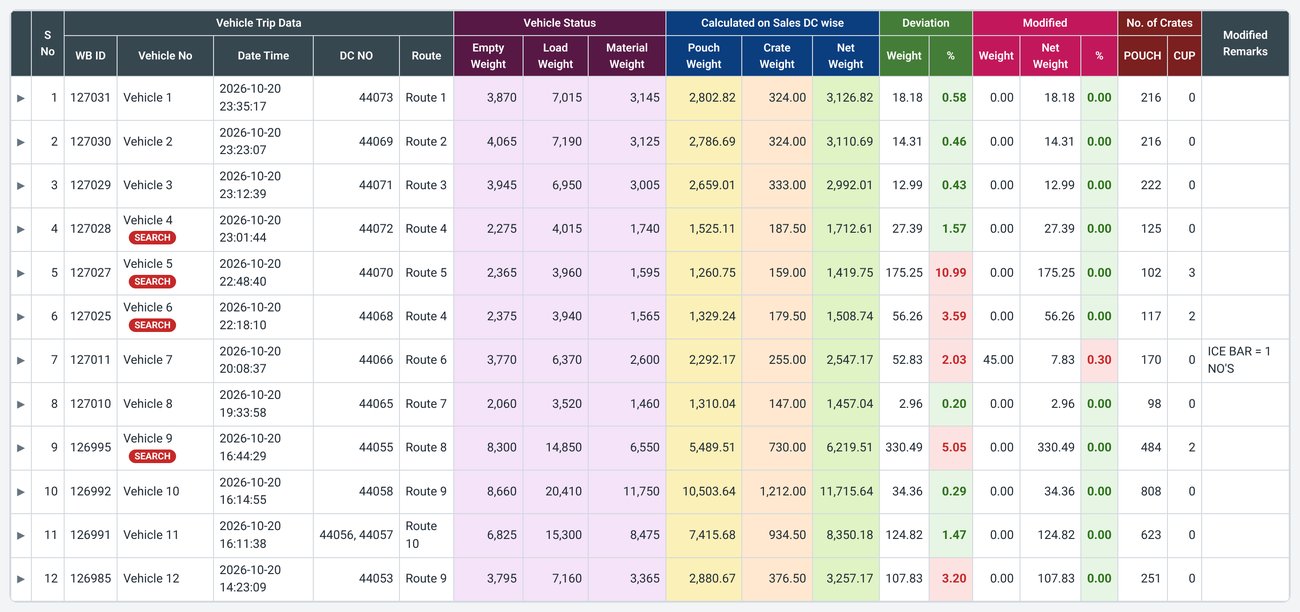Image resolution: width=1300 pixels, height=612 pixels.
Task: Expand the row for WB ID 127010
Action: 21,404
